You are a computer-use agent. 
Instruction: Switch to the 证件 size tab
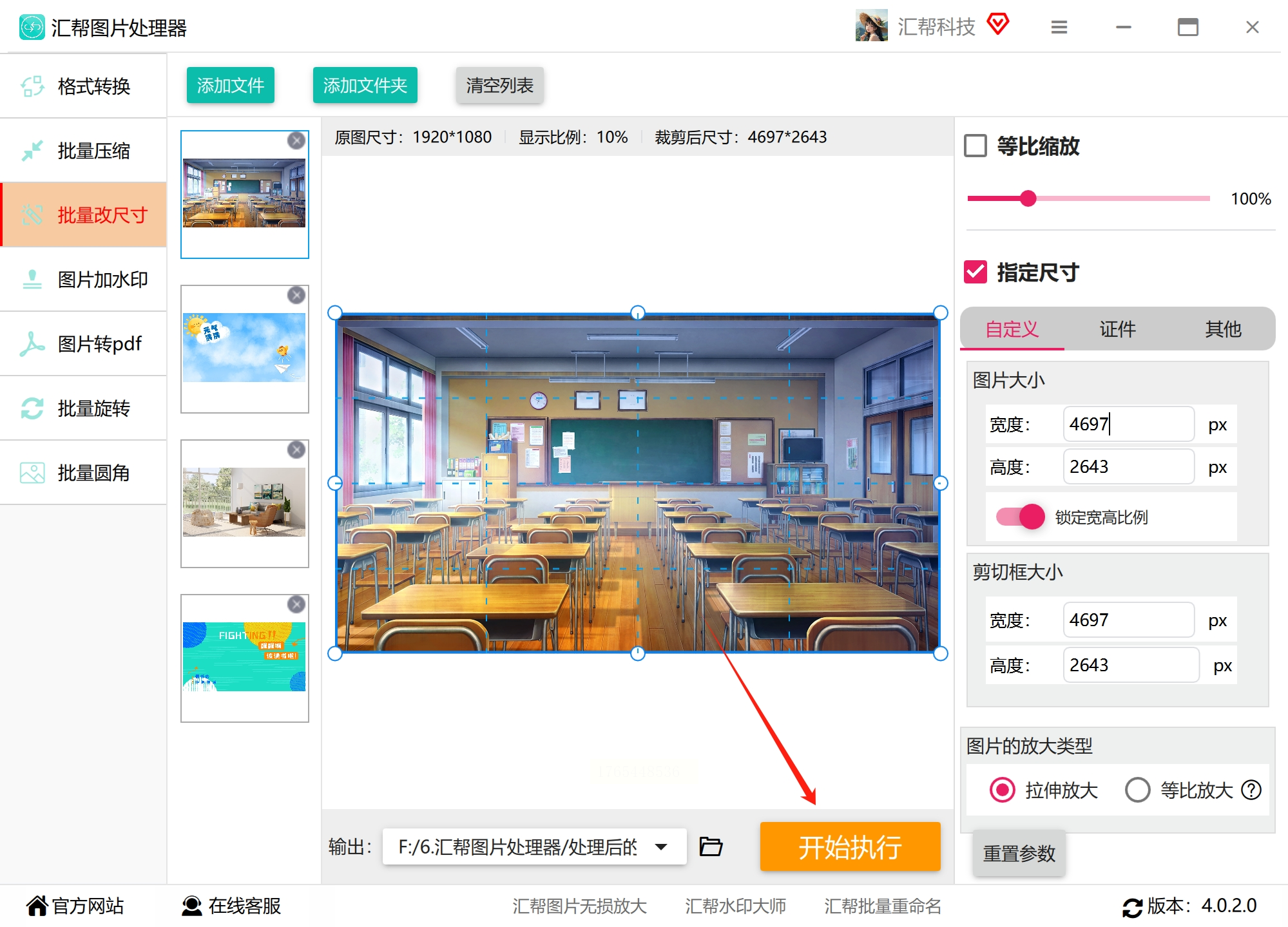(1117, 329)
